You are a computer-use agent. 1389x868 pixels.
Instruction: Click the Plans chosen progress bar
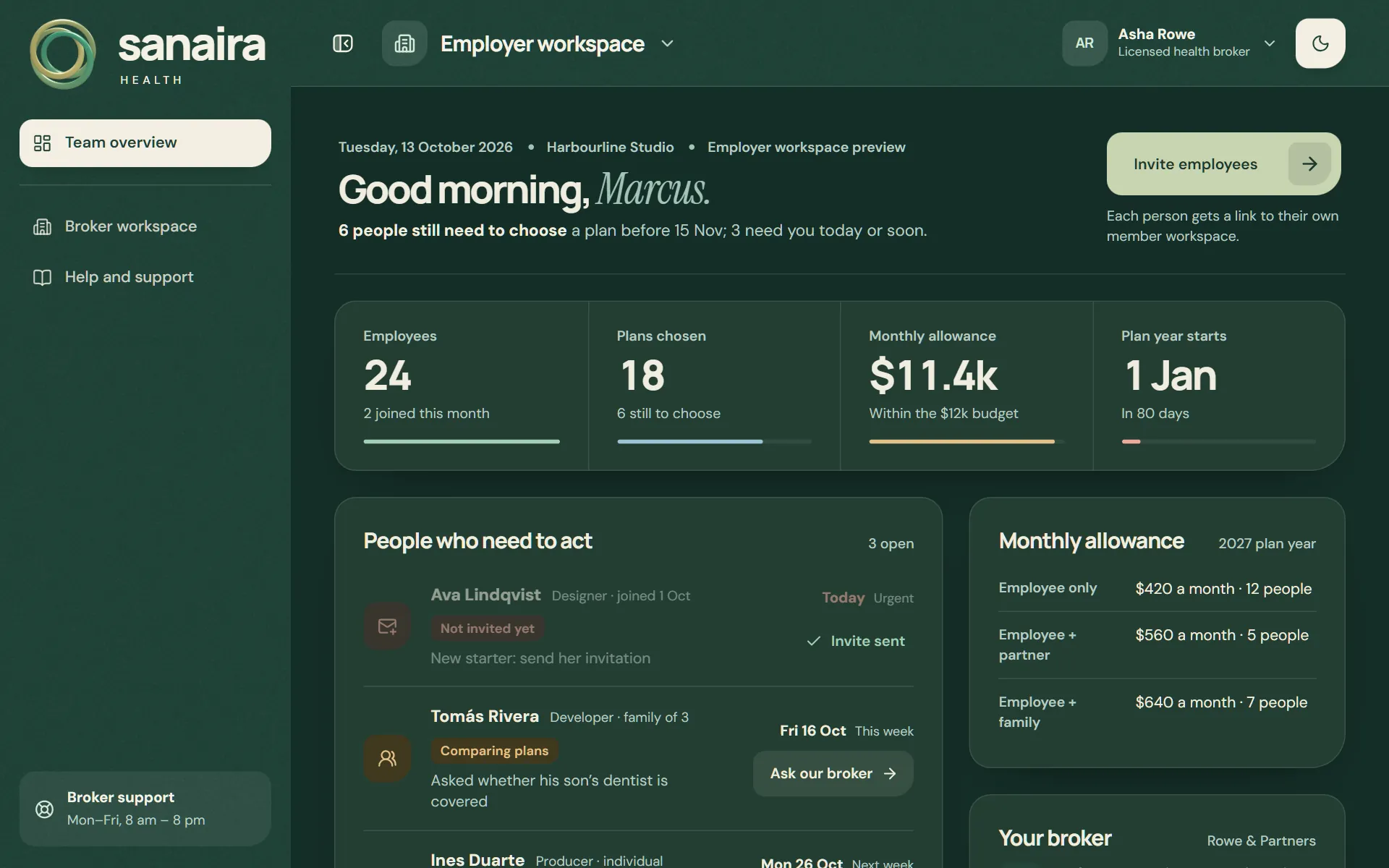pos(715,441)
